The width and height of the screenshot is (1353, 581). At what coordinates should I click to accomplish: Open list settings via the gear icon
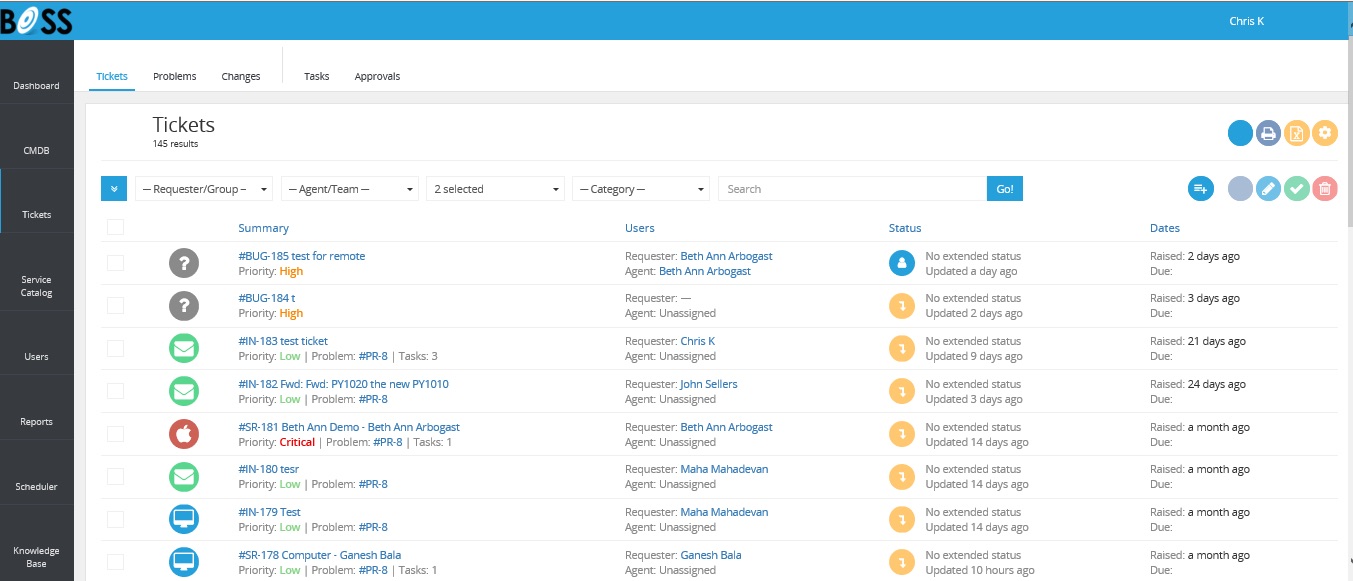pos(1325,133)
